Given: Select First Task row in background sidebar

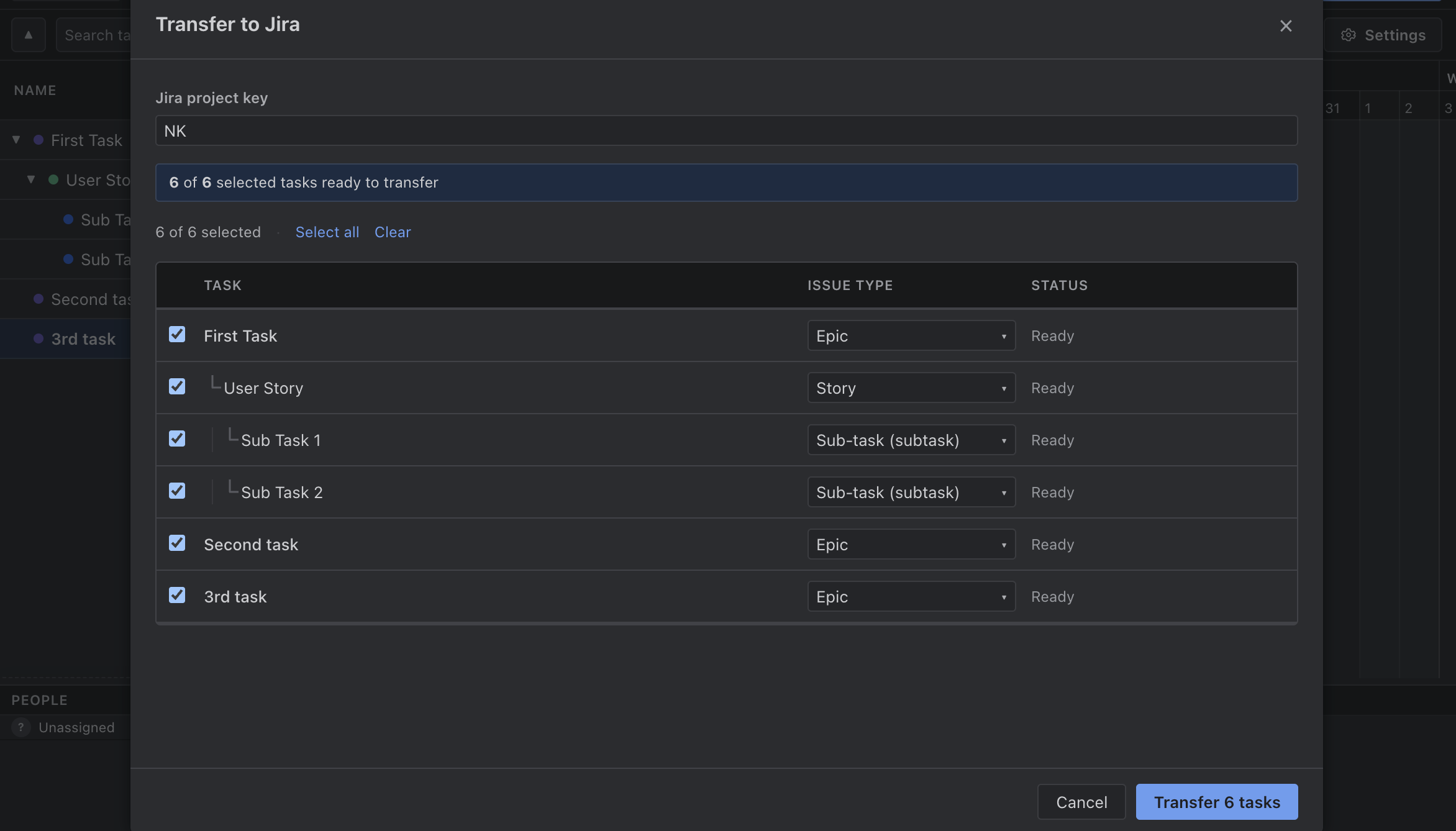Looking at the screenshot, I should (x=65, y=140).
